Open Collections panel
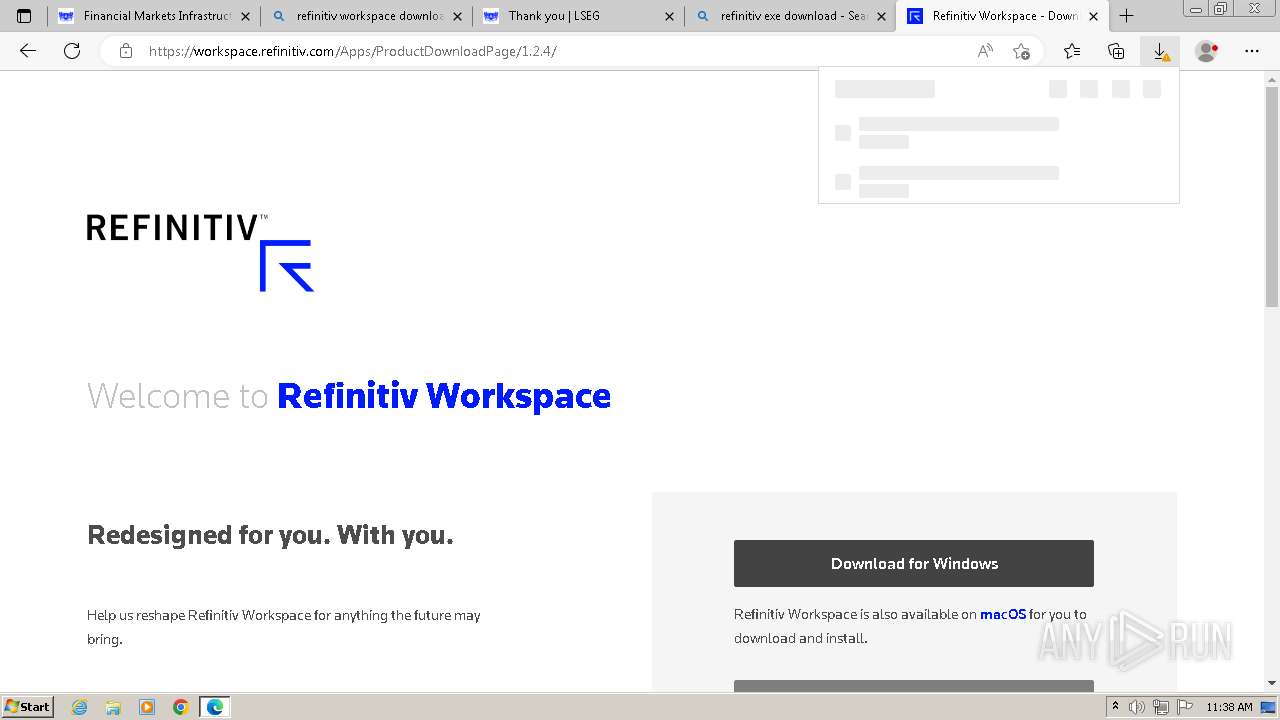Viewport: 1280px width, 720px height. [x=1116, y=51]
